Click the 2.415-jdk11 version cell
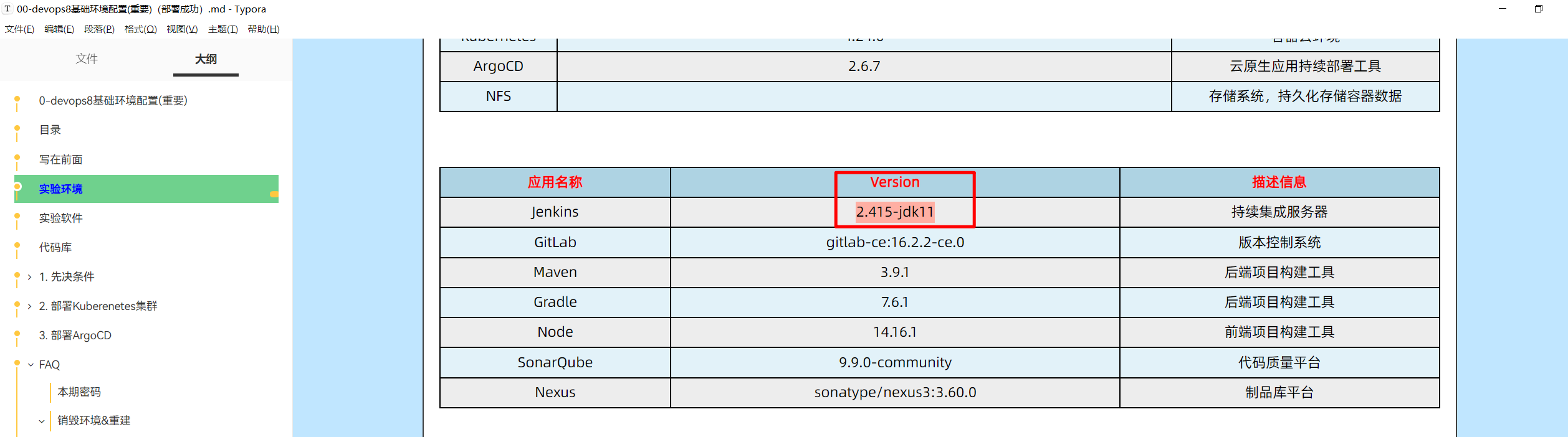 pyautogui.click(x=895, y=212)
